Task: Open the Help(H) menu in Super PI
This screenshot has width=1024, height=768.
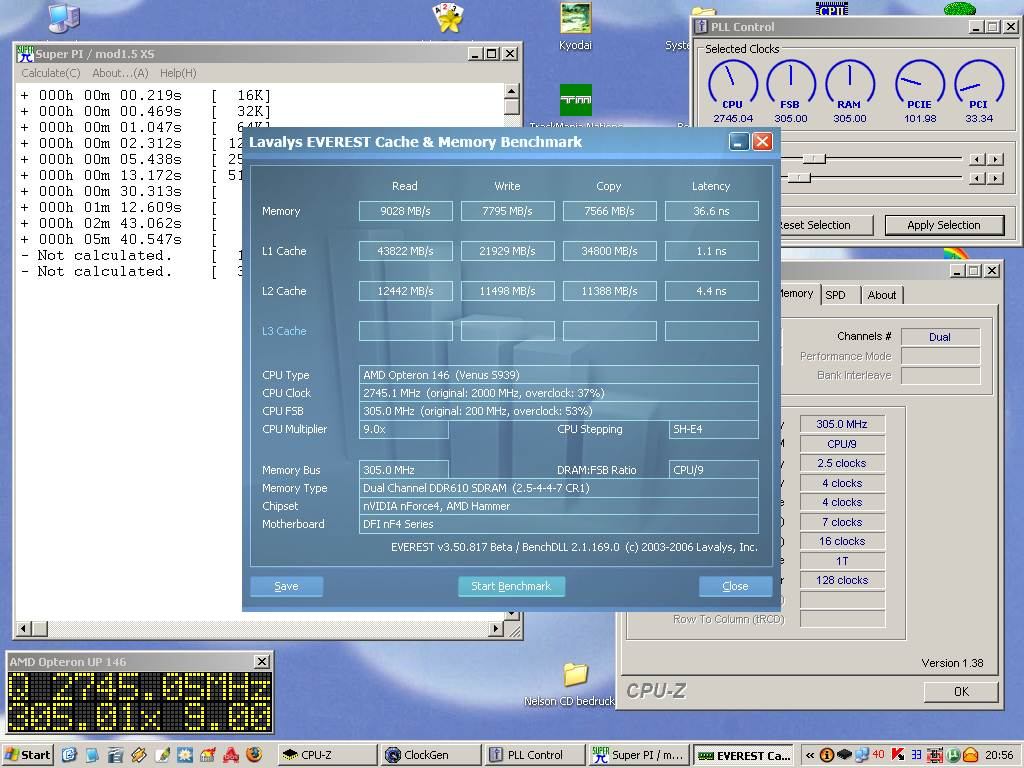Action: 178,73
